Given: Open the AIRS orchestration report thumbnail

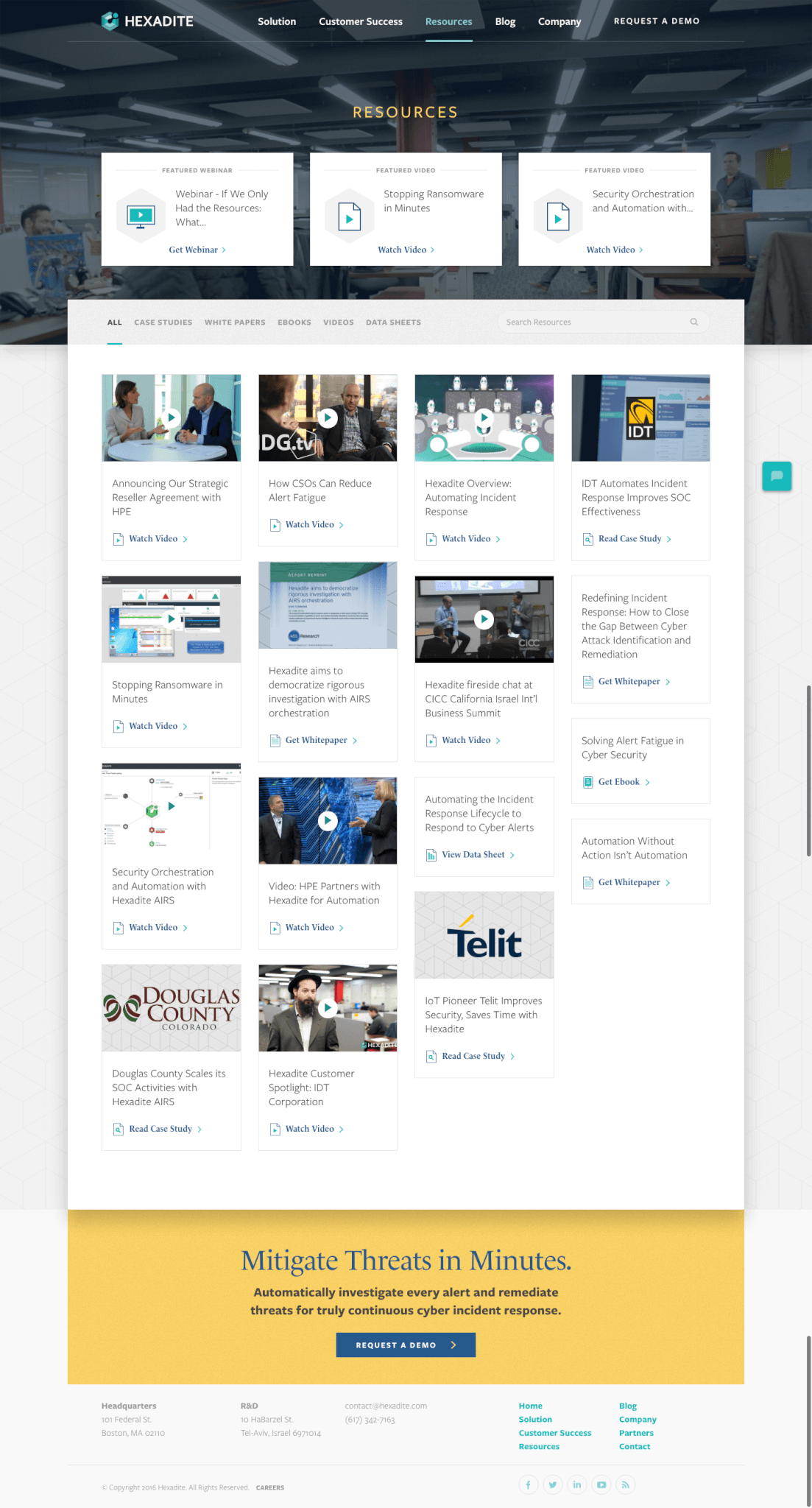Looking at the screenshot, I should [x=328, y=605].
